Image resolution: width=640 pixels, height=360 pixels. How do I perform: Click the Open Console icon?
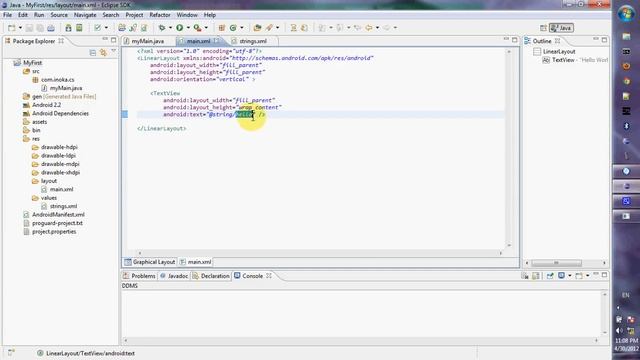(x=579, y=276)
